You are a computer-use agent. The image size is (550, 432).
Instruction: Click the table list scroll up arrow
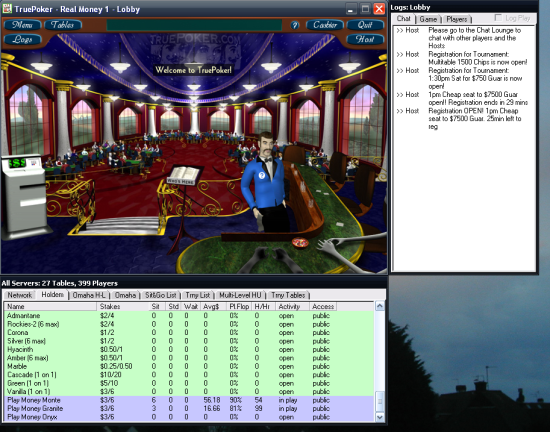(380, 306)
